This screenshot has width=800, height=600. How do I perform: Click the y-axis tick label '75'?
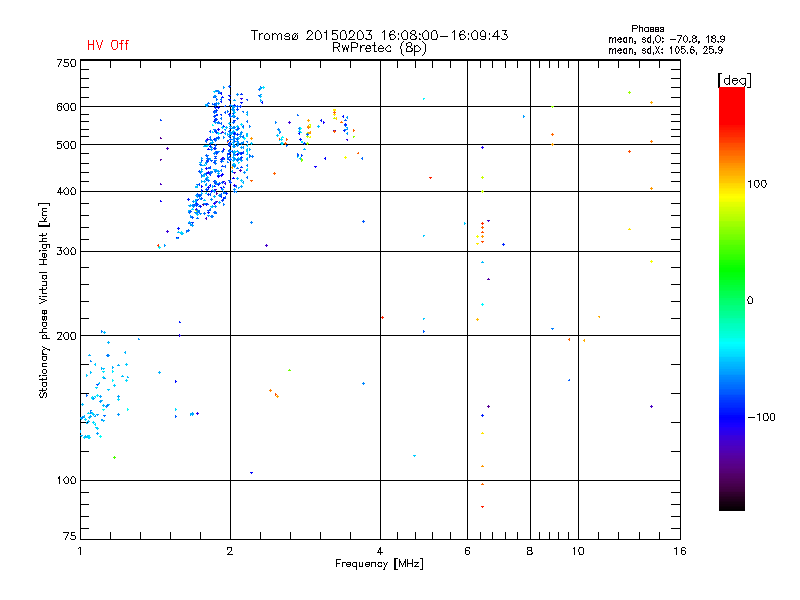pyautogui.click(x=70, y=536)
